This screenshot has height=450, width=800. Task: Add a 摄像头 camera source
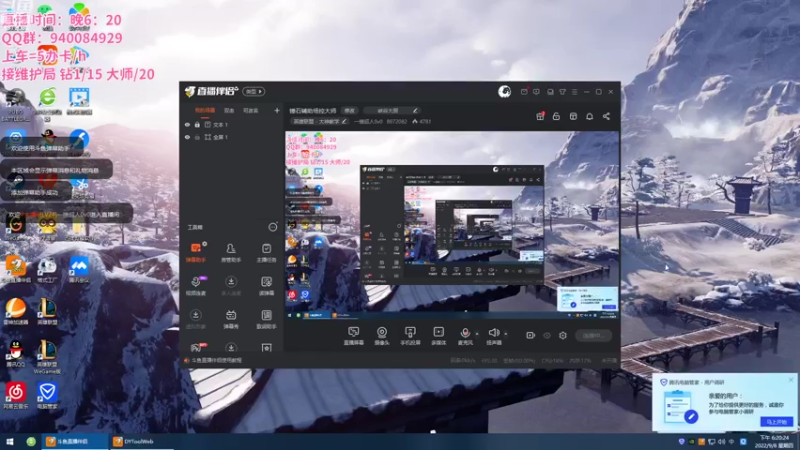click(x=382, y=336)
